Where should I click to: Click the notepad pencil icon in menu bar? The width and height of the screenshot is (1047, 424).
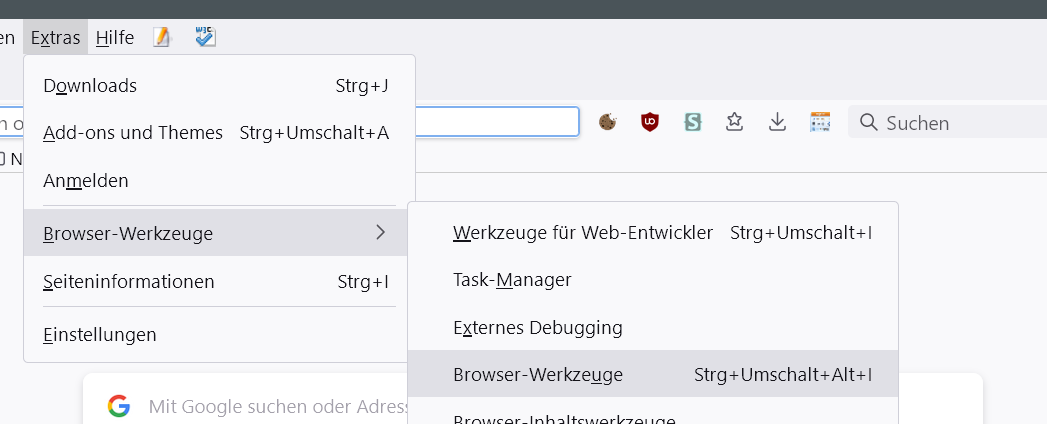(x=162, y=38)
